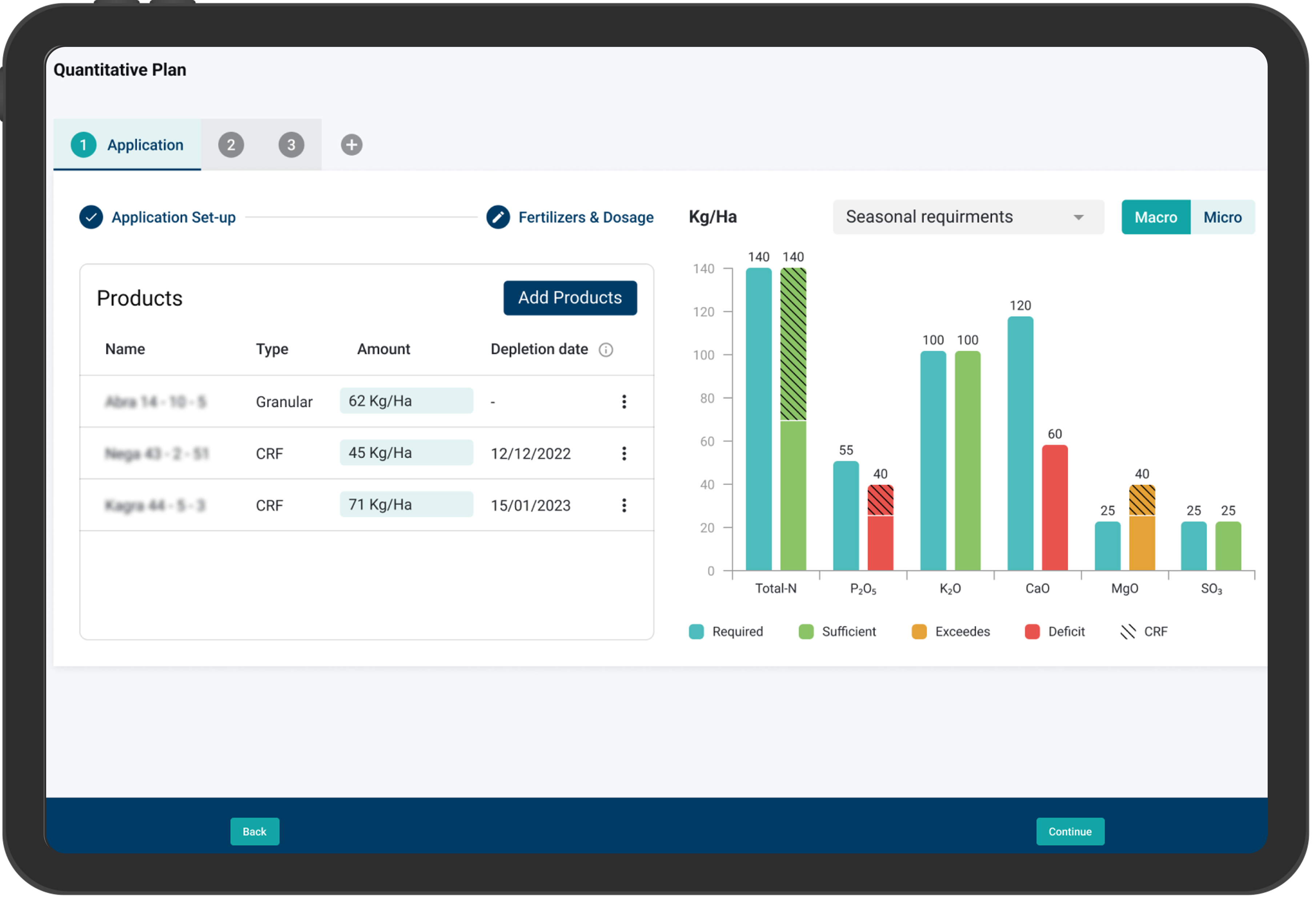The image size is (1316, 900).
Task: Switch chart view to Macro nutrients
Action: tap(1155, 217)
